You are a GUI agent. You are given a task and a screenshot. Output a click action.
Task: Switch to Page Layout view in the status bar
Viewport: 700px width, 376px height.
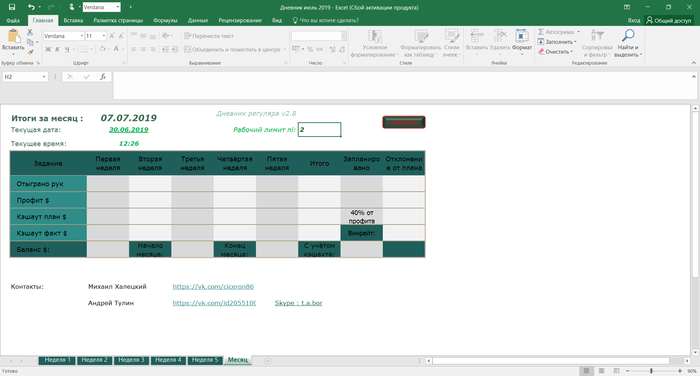601,371
